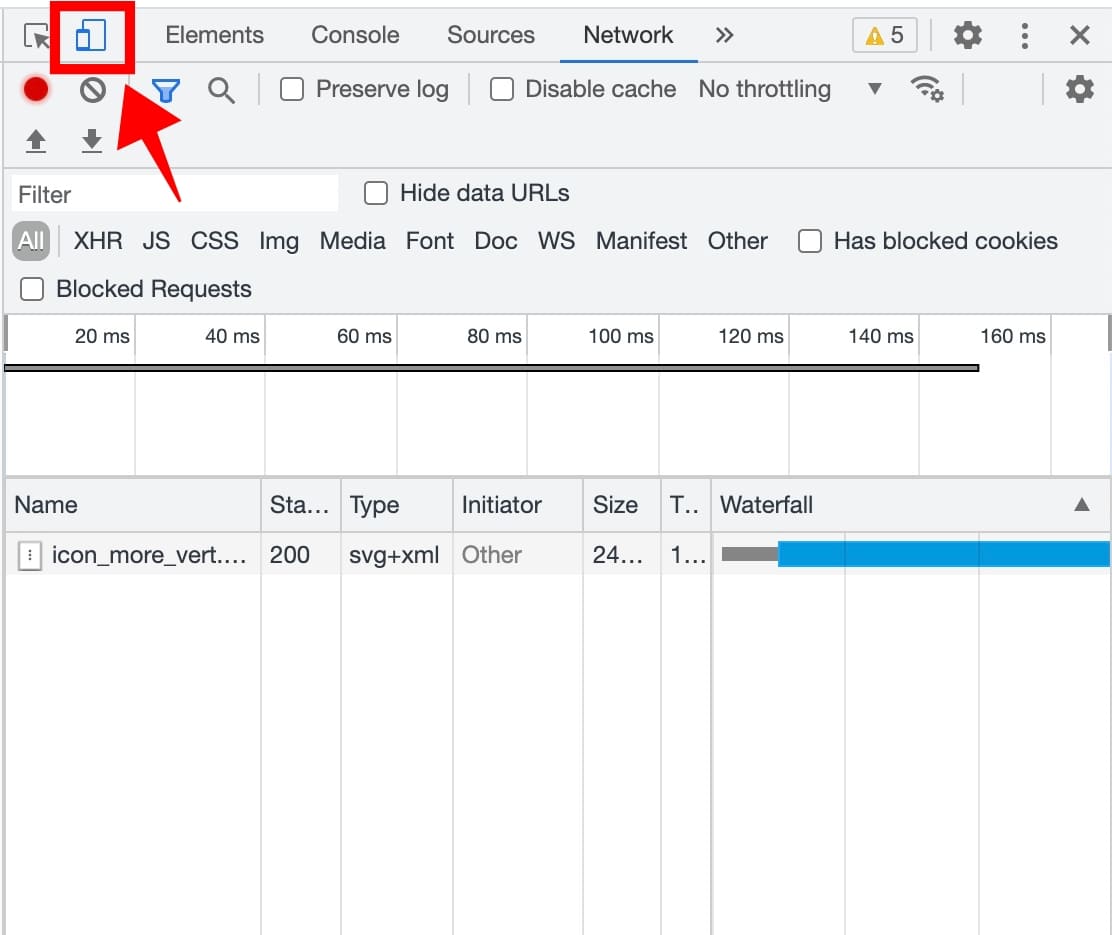Enable the Blocked Requests checkbox
The height and width of the screenshot is (935, 1112).
(x=33, y=289)
